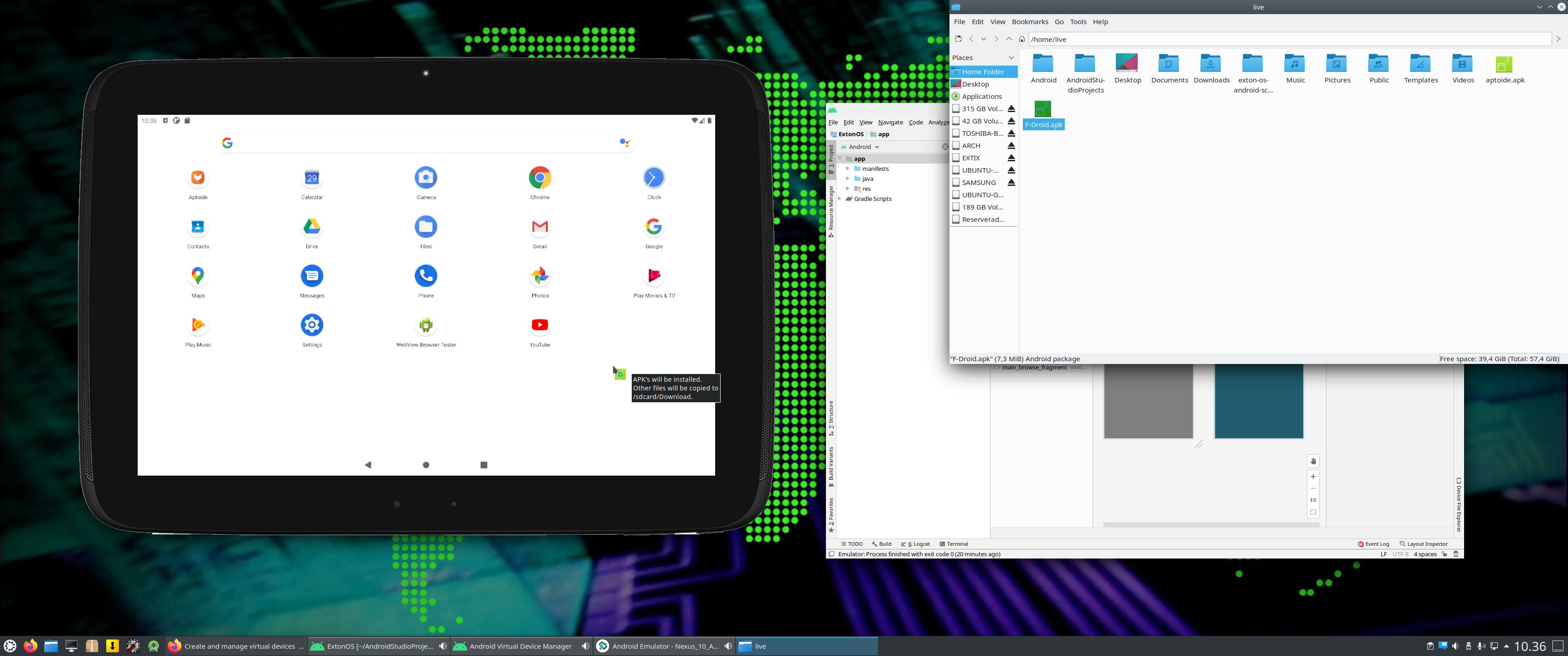Screen dimensions: 1568x656
Task: Open the AndroidStudioProjects folder
Action: click(x=1085, y=74)
